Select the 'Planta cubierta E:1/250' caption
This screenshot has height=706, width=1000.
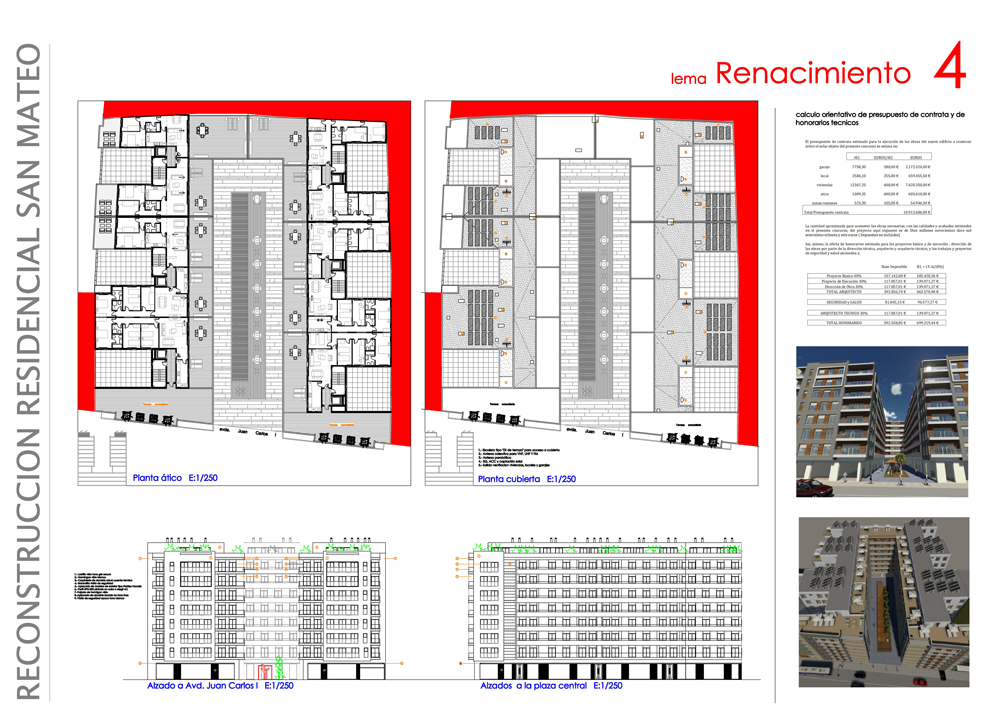tap(526, 479)
